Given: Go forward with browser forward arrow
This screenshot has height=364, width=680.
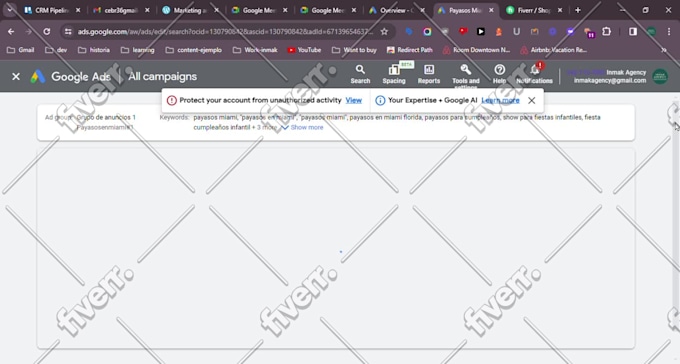Looking at the screenshot, I should pyautogui.click(x=29, y=32).
